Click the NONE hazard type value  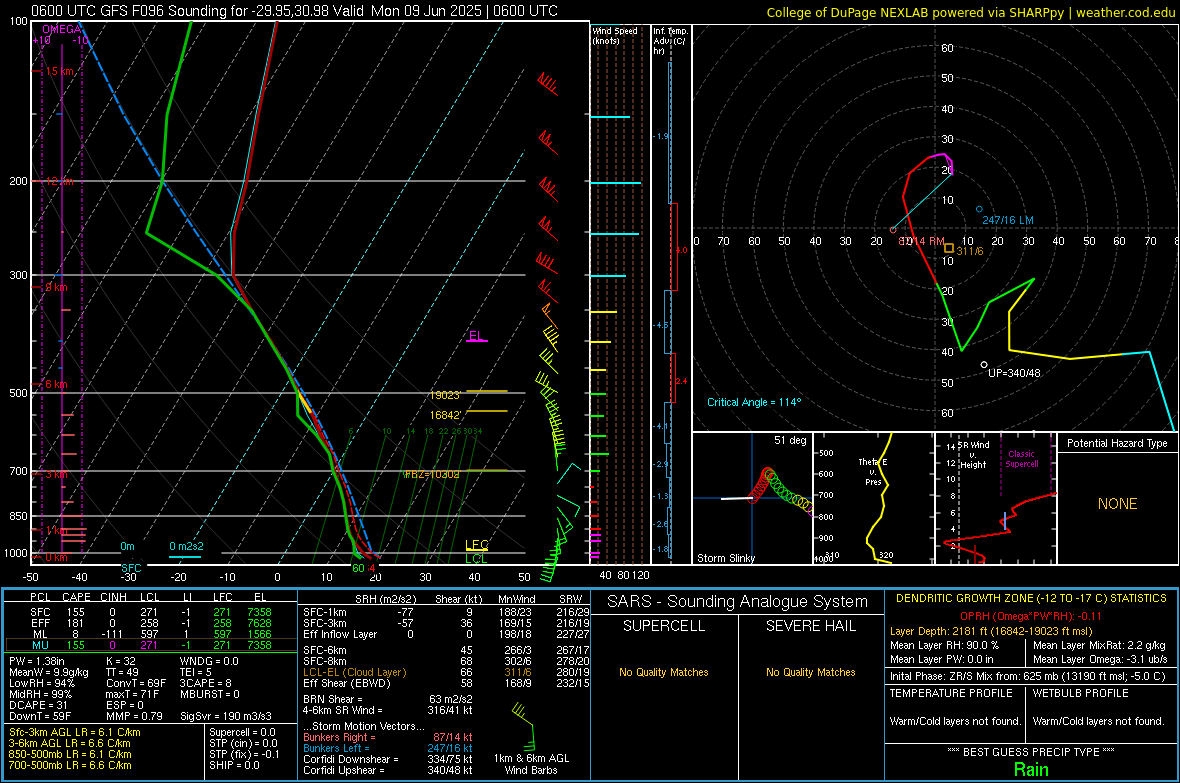coord(1117,504)
